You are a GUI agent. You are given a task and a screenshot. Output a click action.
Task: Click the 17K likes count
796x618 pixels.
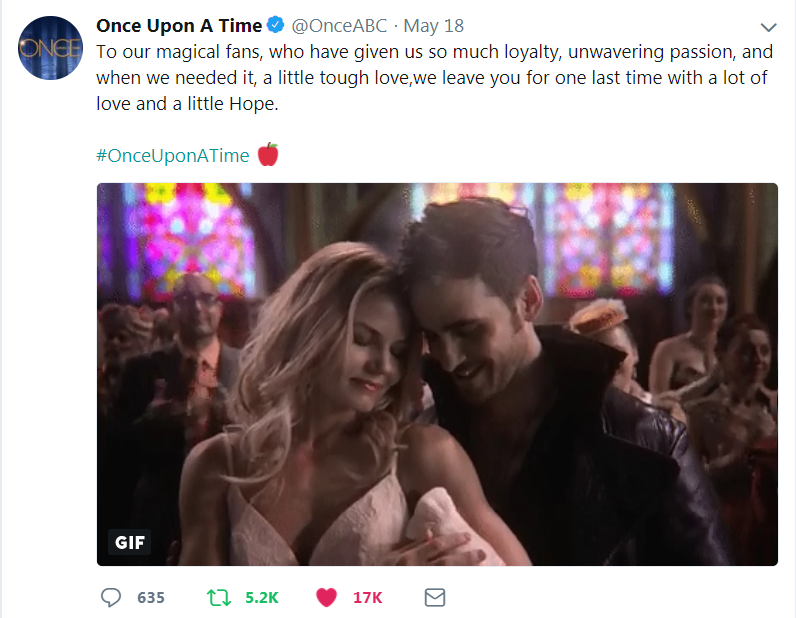[x=368, y=597]
